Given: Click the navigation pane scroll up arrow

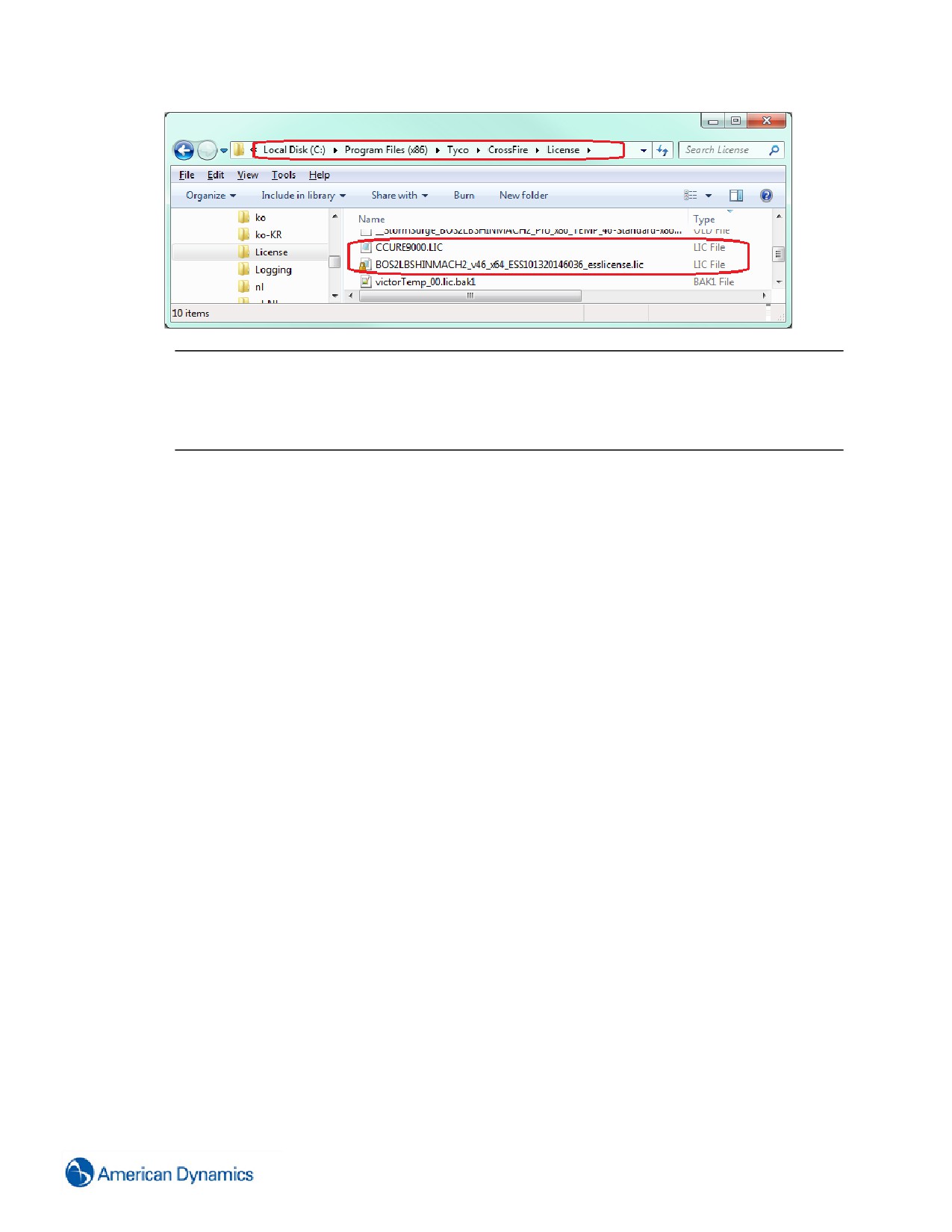Looking at the screenshot, I should (335, 217).
